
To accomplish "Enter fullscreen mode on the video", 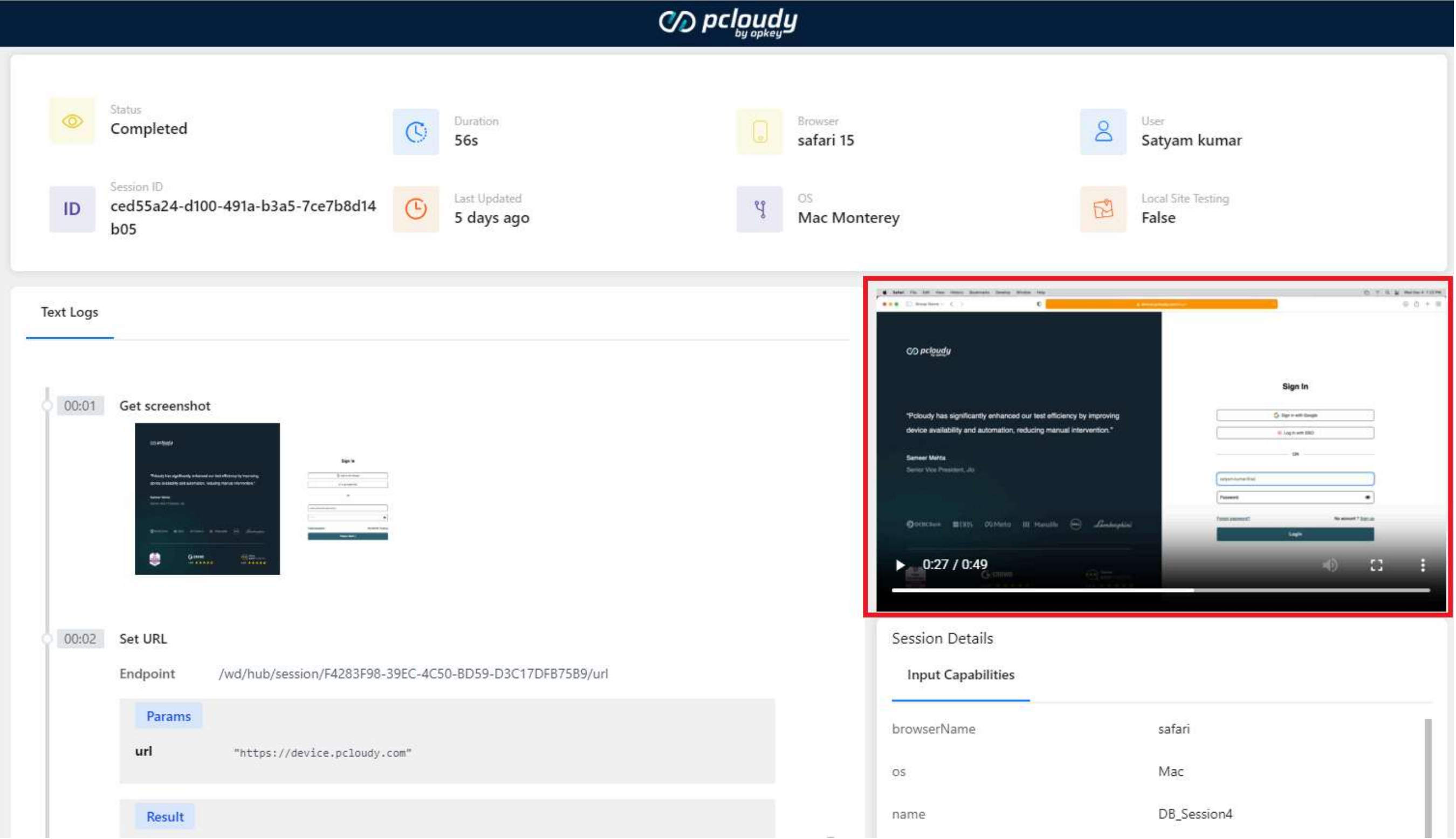I will [x=1376, y=565].
